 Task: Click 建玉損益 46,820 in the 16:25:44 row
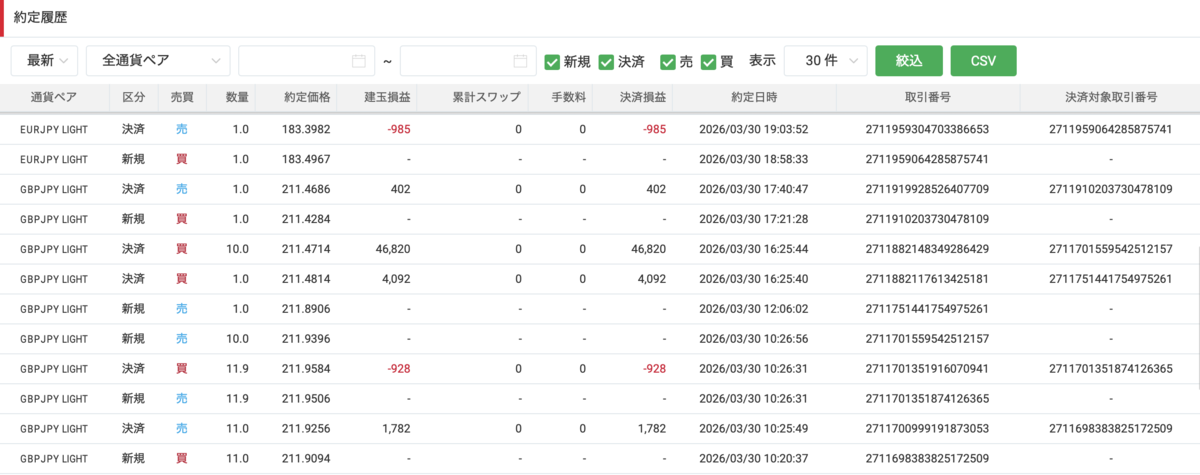click(391, 249)
